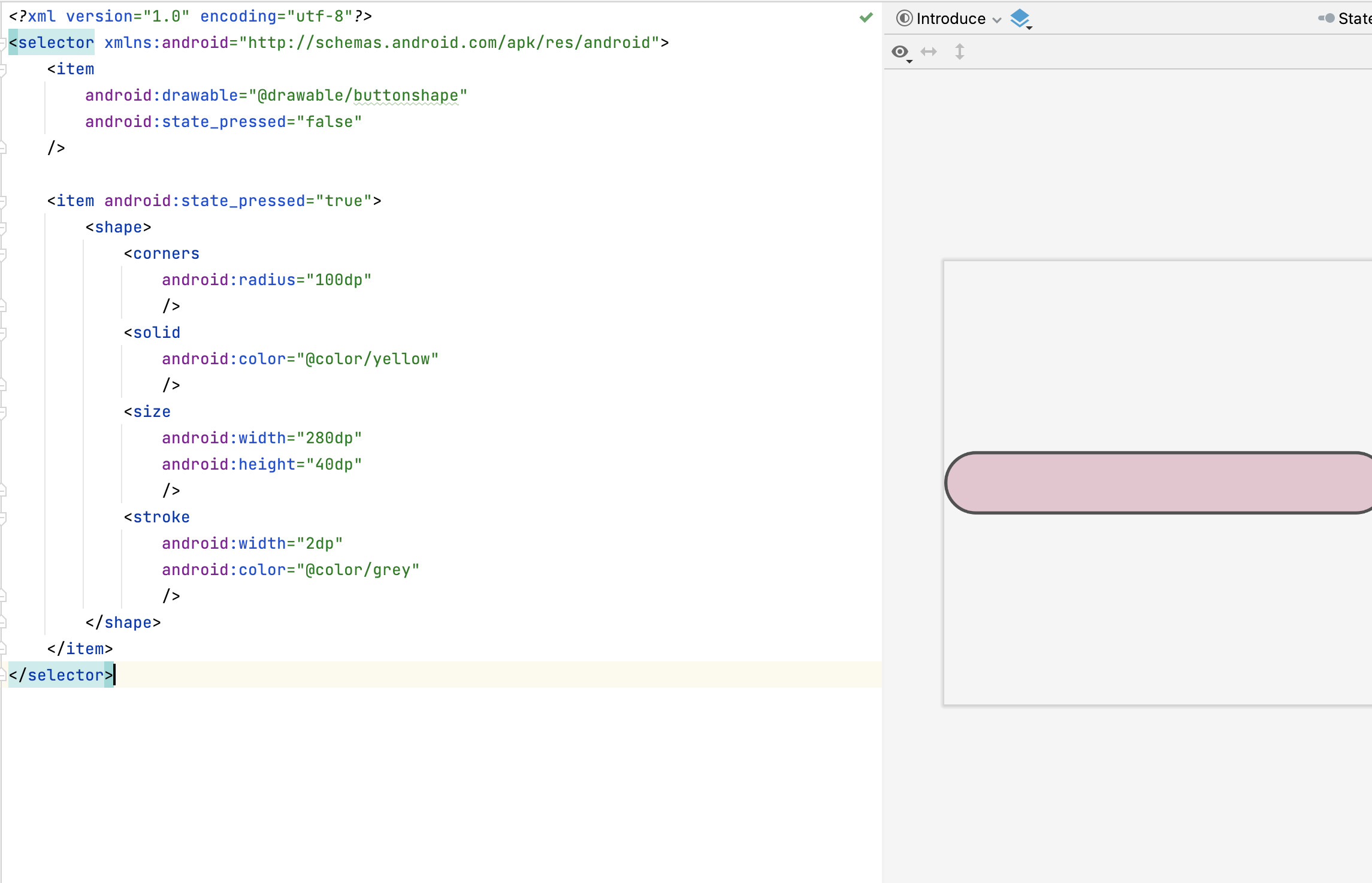Click the green inspection checkmark icon
The height and width of the screenshot is (883, 1372).
tap(866, 17)
